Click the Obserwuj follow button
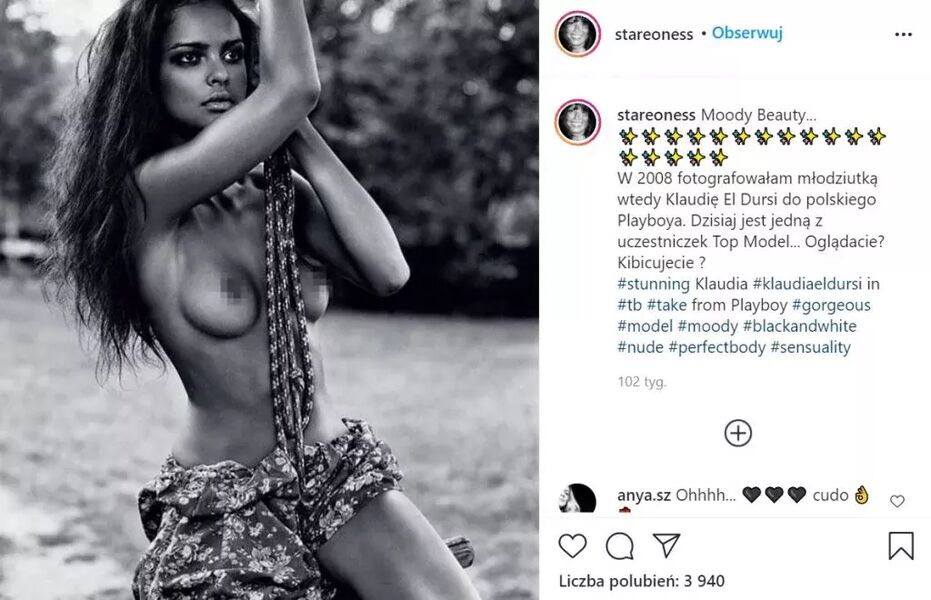The height and width of the screenshot is (600, 931). point(747,33)
